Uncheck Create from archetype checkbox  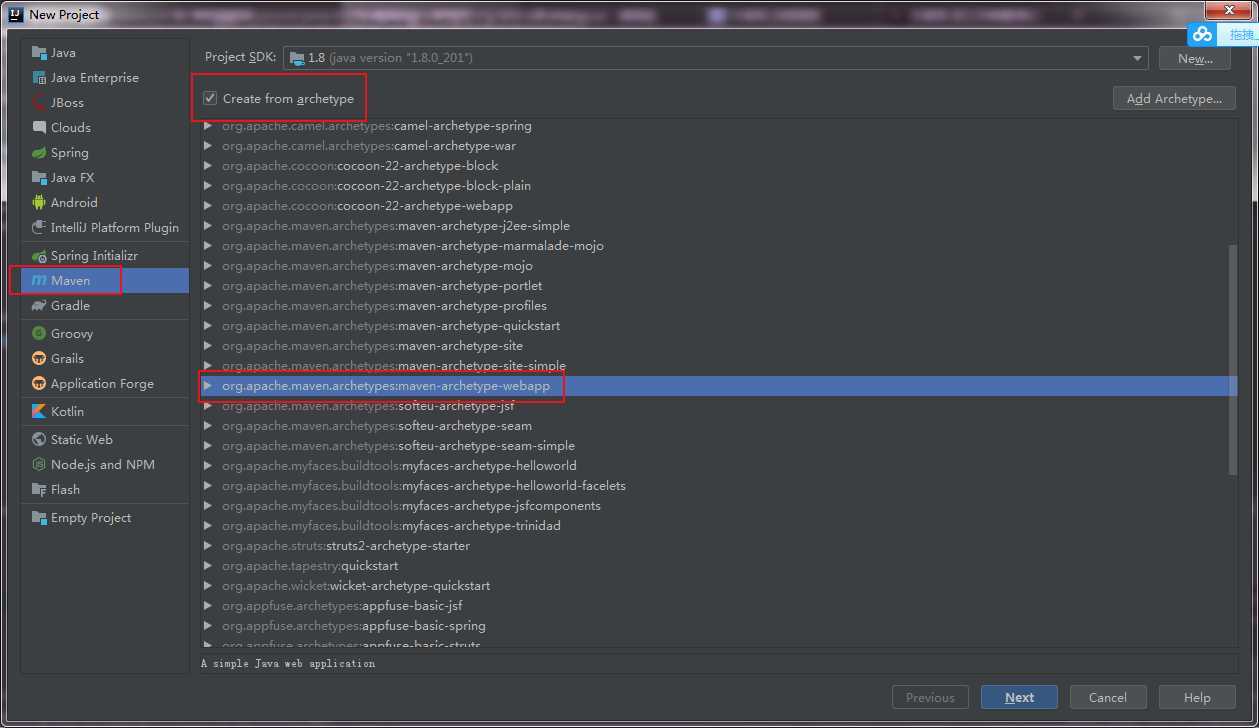[210, 98]
